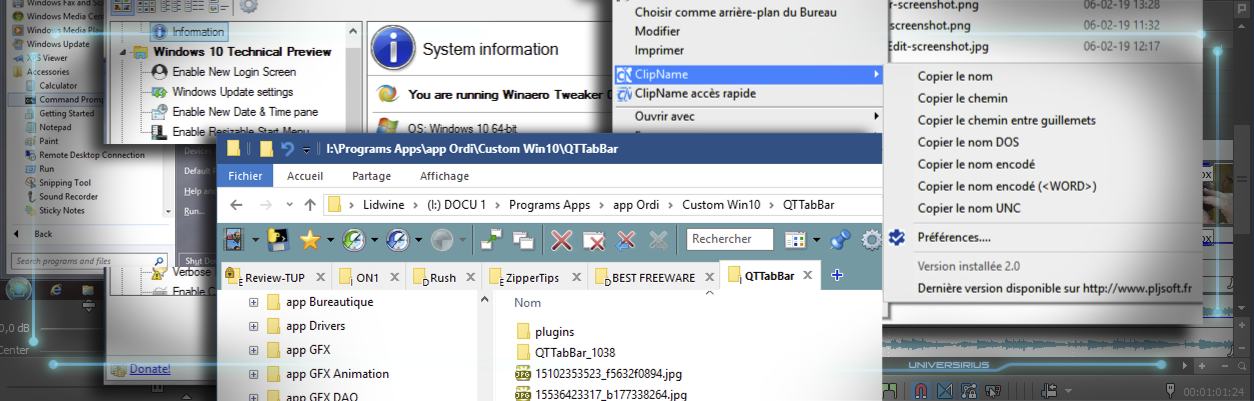Click the Donate! link
Viewport: 1254px width, 401px height.
[150, 369]
